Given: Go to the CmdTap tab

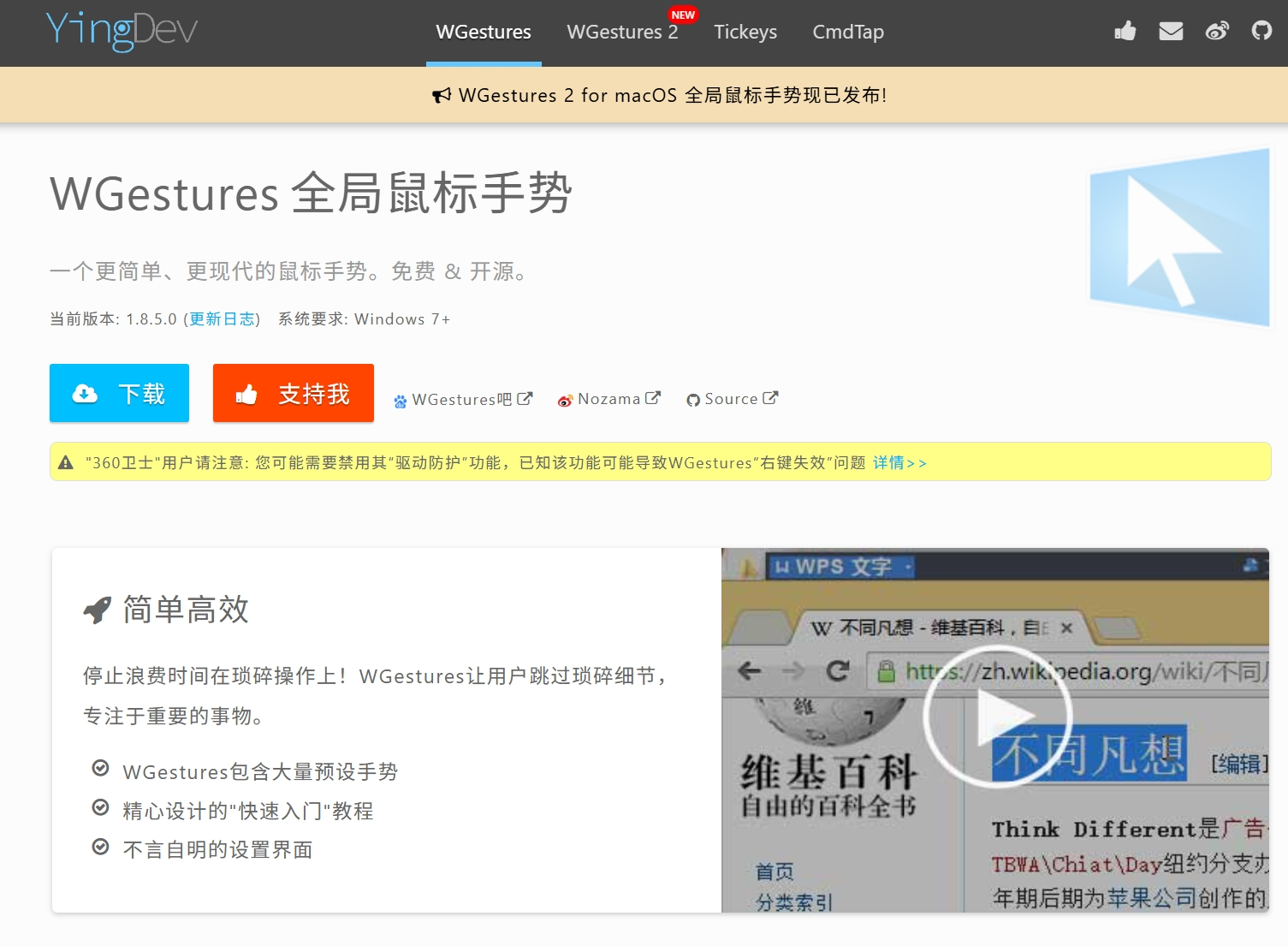Looking at the screenshot, I should (x=848, y=33).
